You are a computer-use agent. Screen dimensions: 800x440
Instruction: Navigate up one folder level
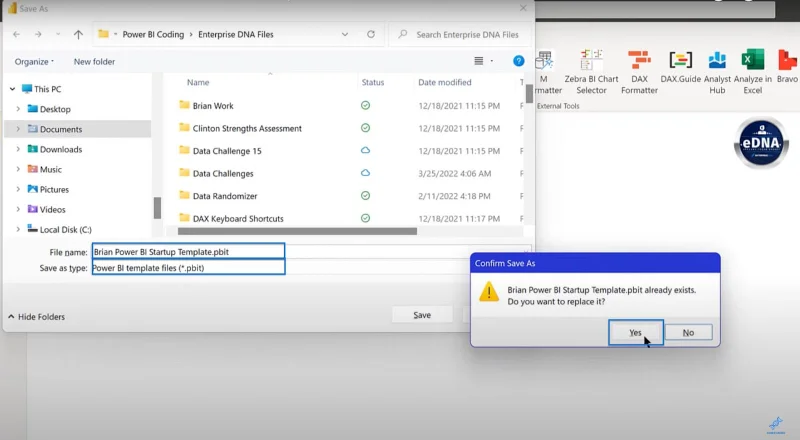[x=78, y=34]
